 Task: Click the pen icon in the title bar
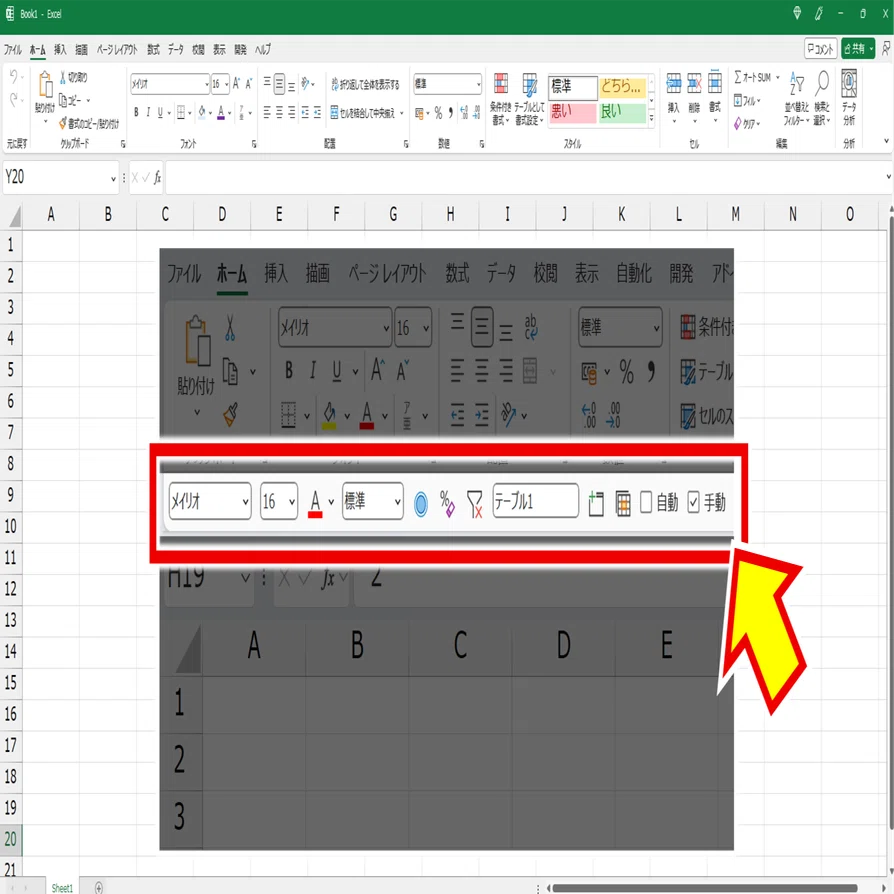click(819, 13)
